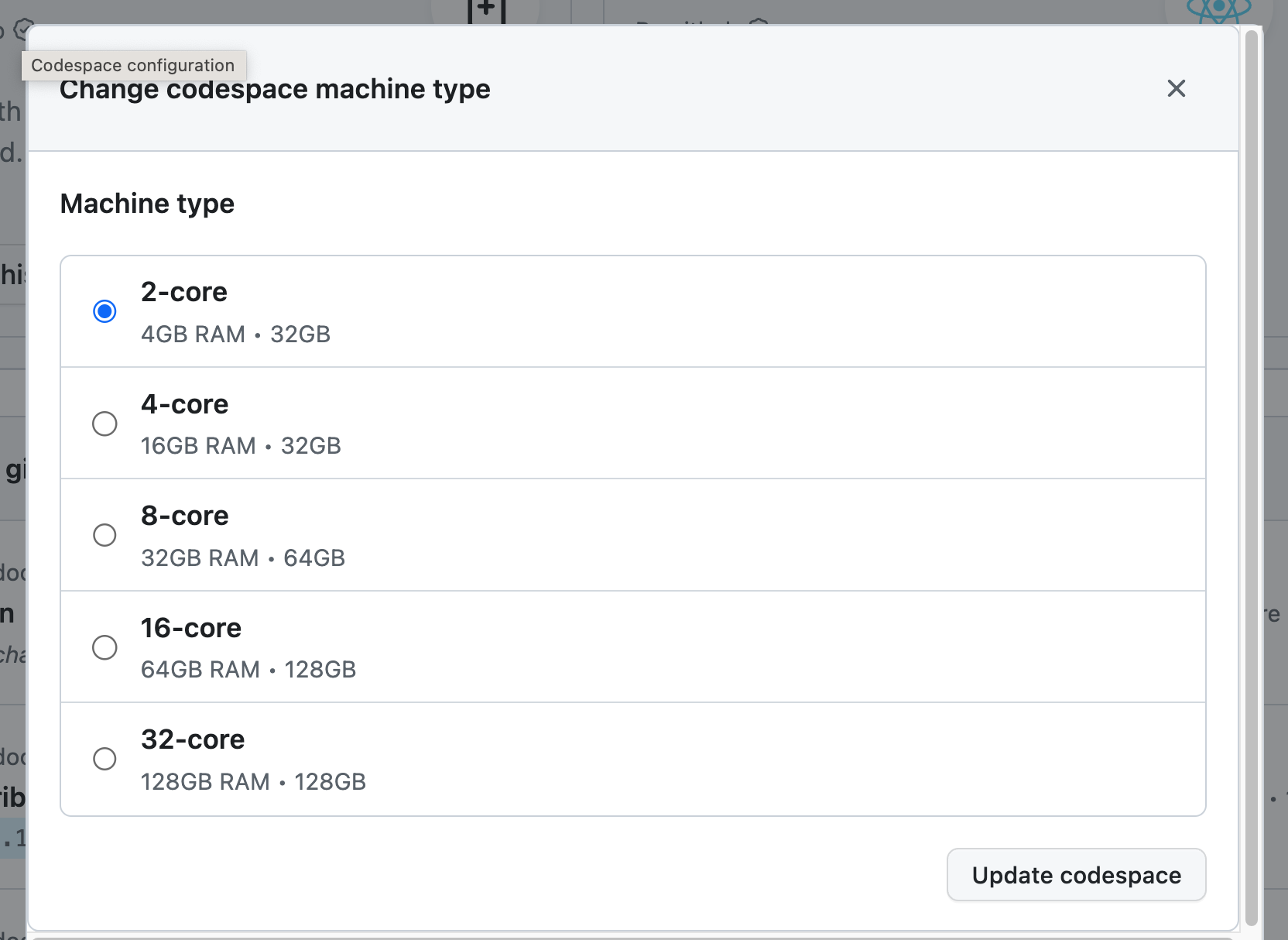Close the Change codespace machine type dialog
Image resolution: width=1288 pixels, height=940 pixels.
(1176, 88)
